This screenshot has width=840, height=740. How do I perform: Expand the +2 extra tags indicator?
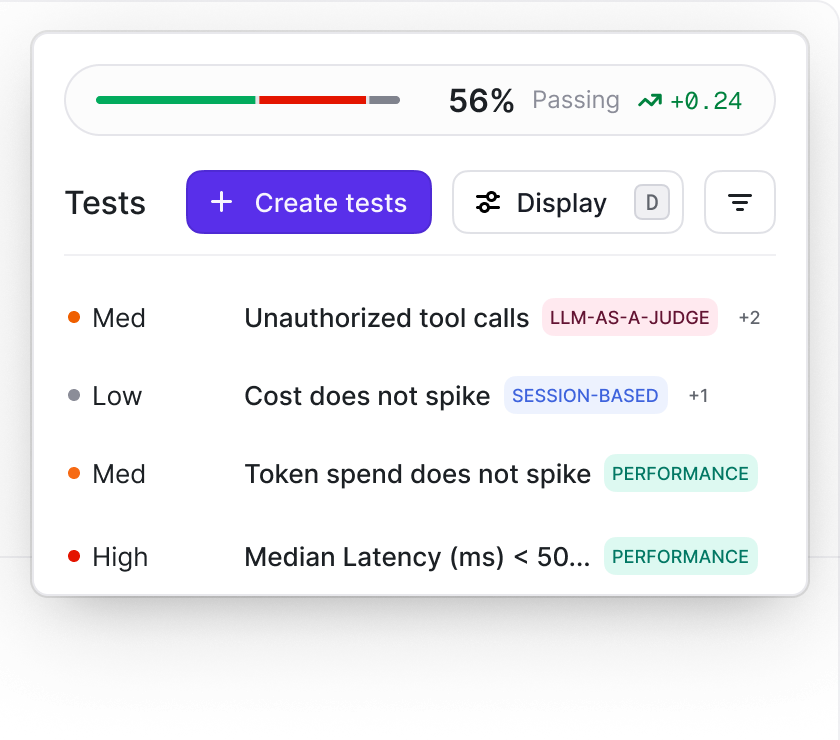749,318
